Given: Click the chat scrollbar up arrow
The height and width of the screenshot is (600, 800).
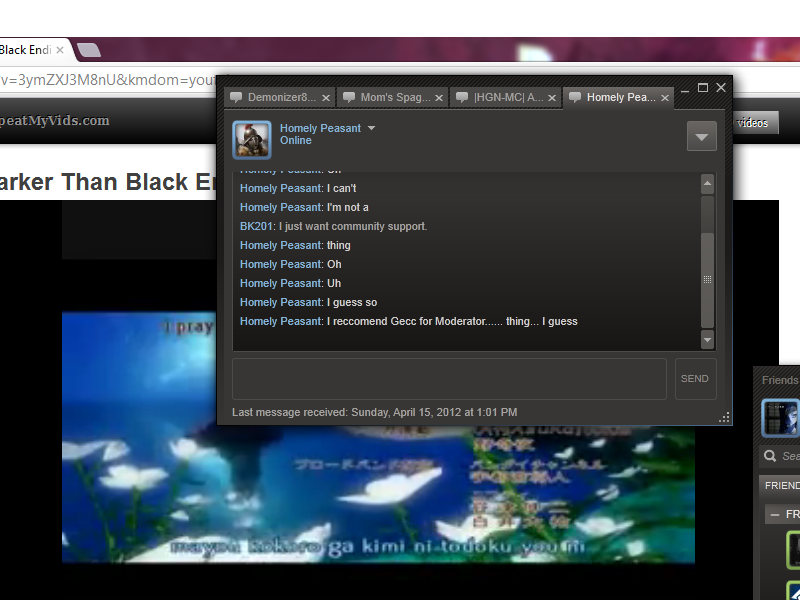Looking at the screenshot, I should pos(707,184).
